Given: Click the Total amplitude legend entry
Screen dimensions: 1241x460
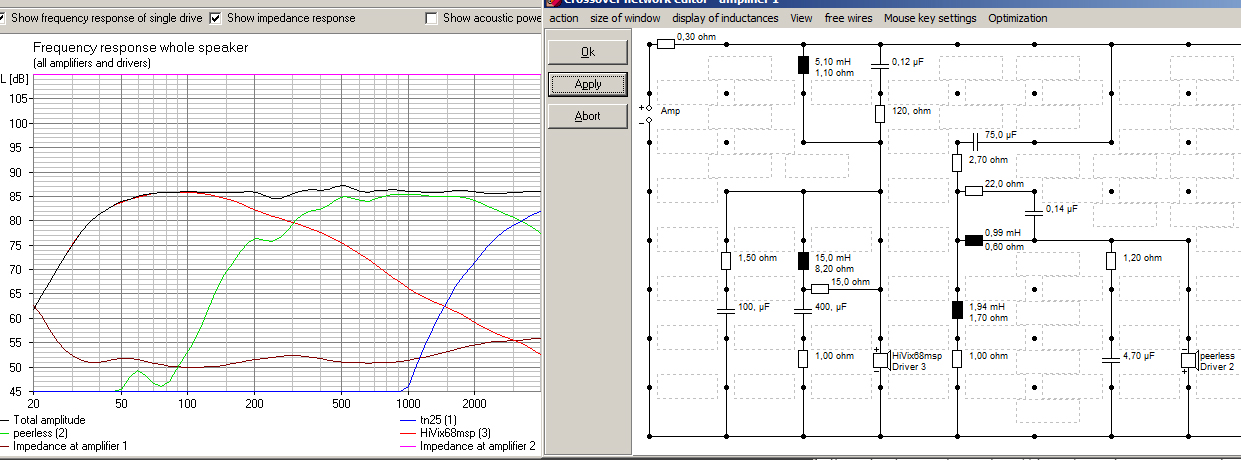Looking at the screenshot, I should tap(48, 420).
